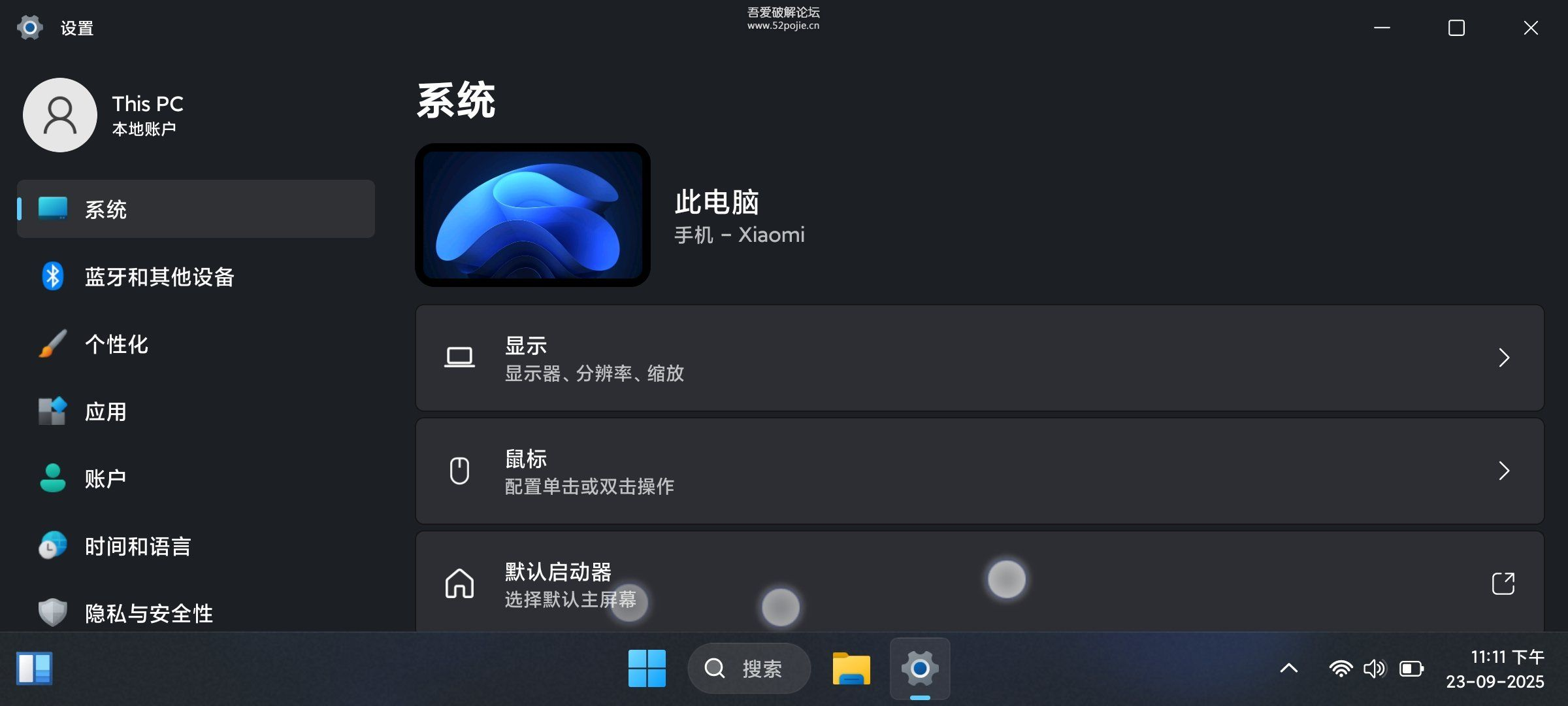
Task: Click the display monitor icon in 显示 row
Action: [x=460, y=358]
